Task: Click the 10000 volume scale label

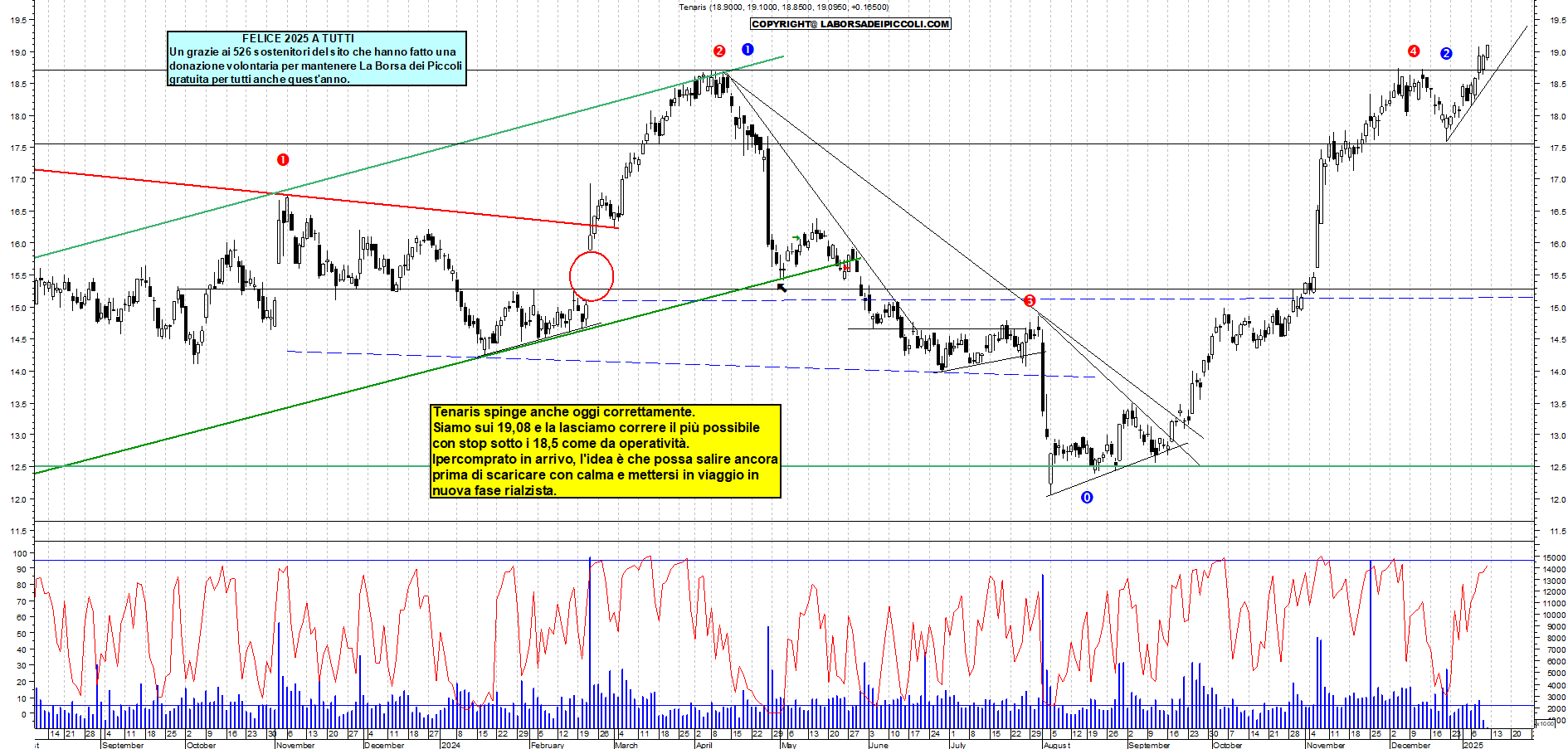Action: click(x=1553, y=615)
